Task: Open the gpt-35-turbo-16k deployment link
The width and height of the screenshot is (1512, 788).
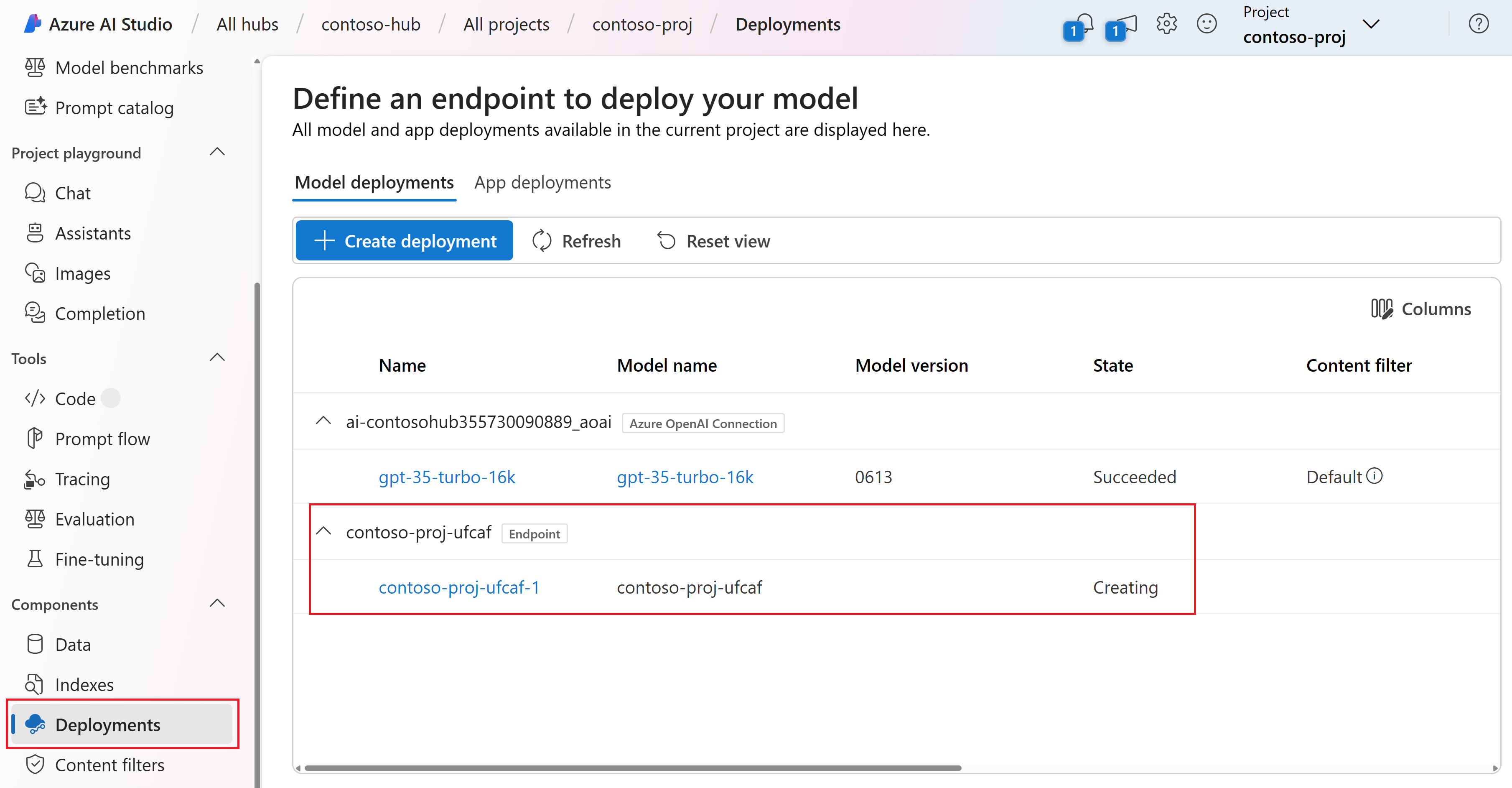Action: [447, 477]
